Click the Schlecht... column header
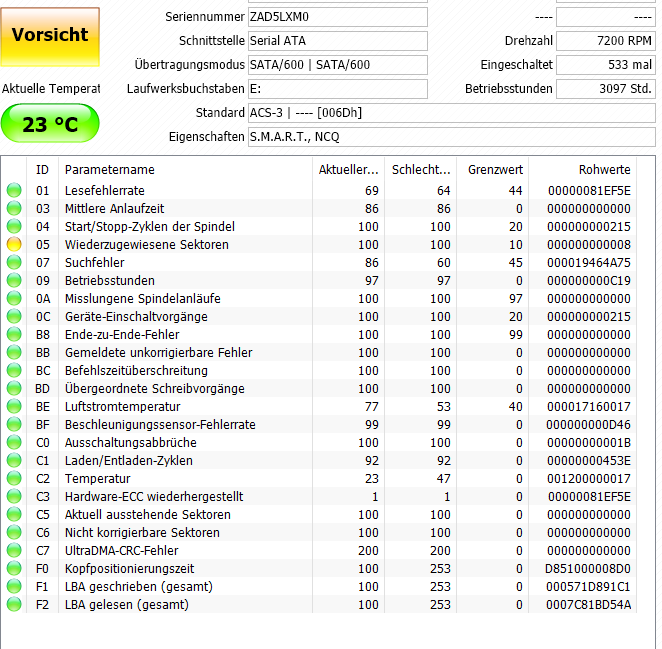662x649 pixels. pos(421,170)
